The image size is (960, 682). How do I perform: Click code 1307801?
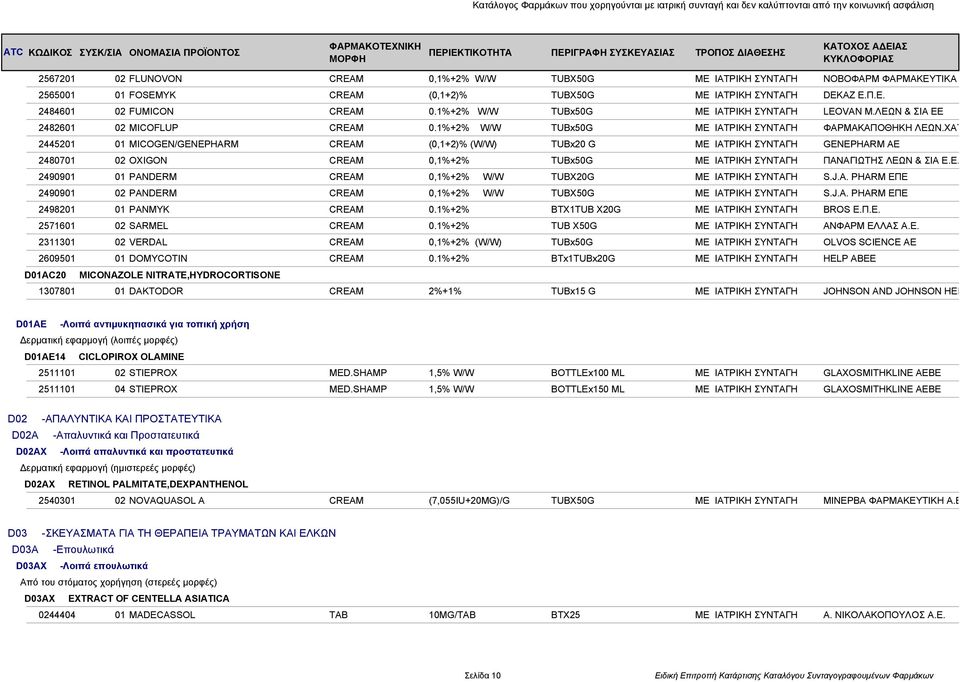(x=57, y=291)
